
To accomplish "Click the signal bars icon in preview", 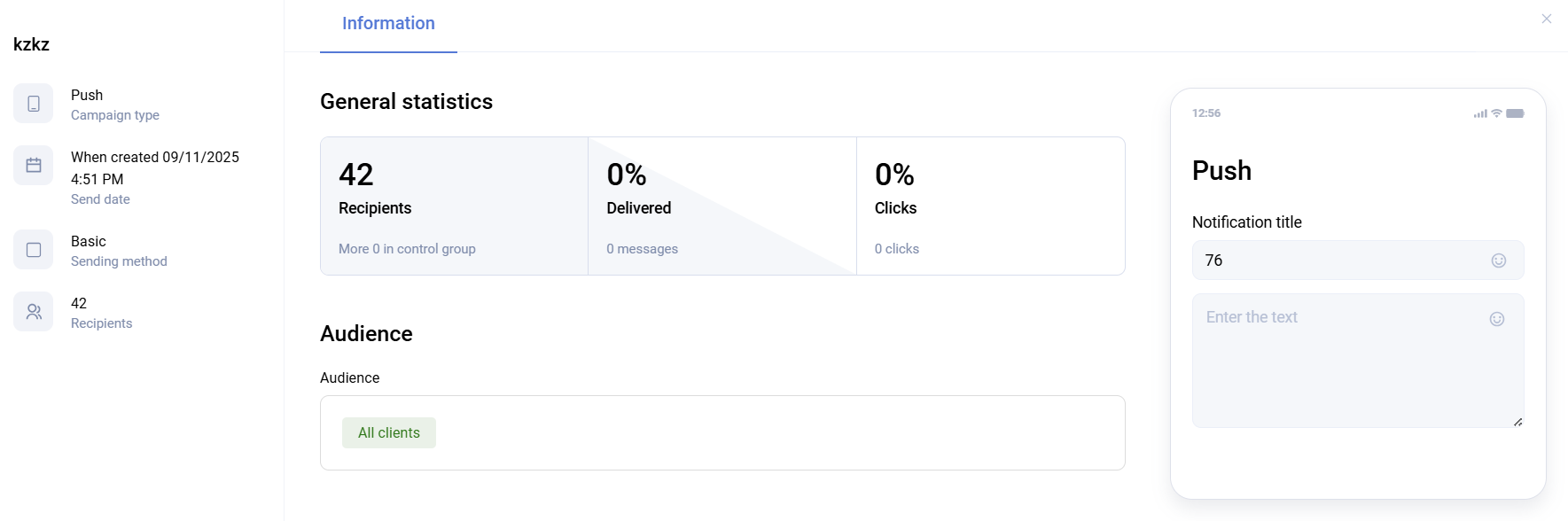I will pos(1480,114).
